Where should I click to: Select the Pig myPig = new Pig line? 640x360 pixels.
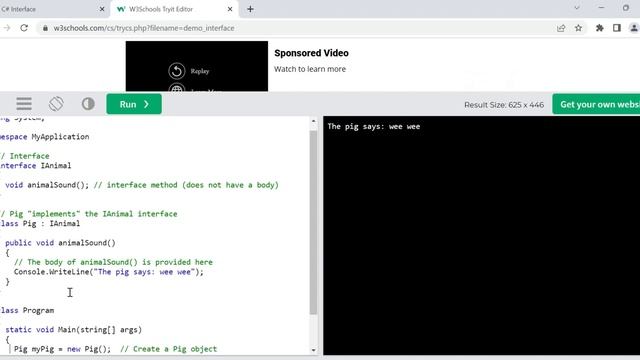116,349
